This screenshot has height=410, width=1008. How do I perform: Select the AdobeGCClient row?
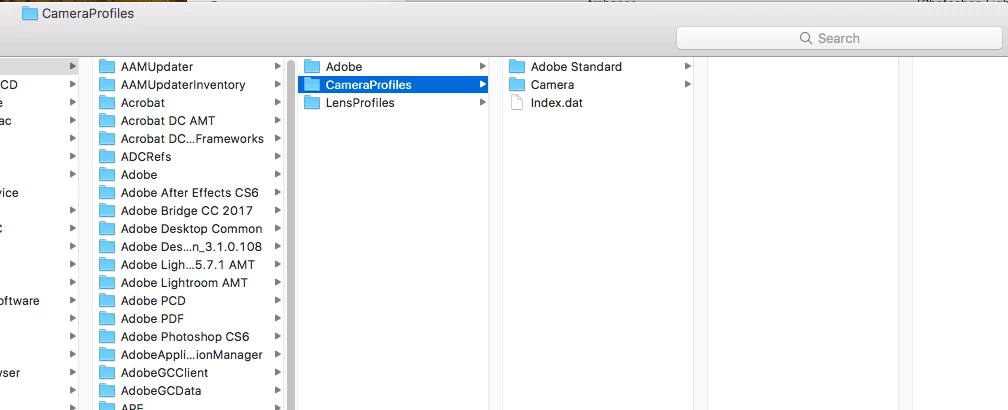(190, 372)
